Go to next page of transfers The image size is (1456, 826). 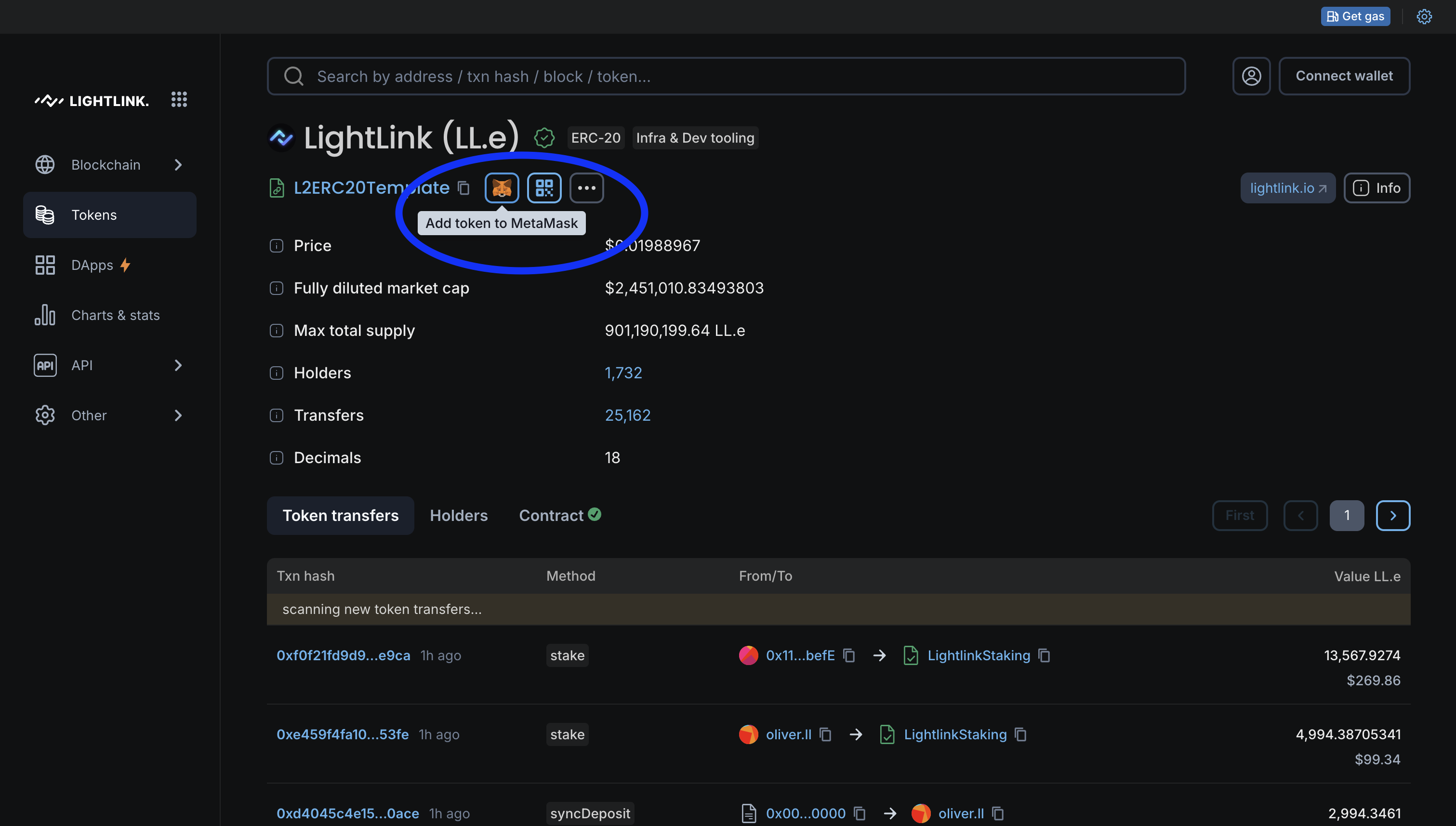tap(1392, 515)
